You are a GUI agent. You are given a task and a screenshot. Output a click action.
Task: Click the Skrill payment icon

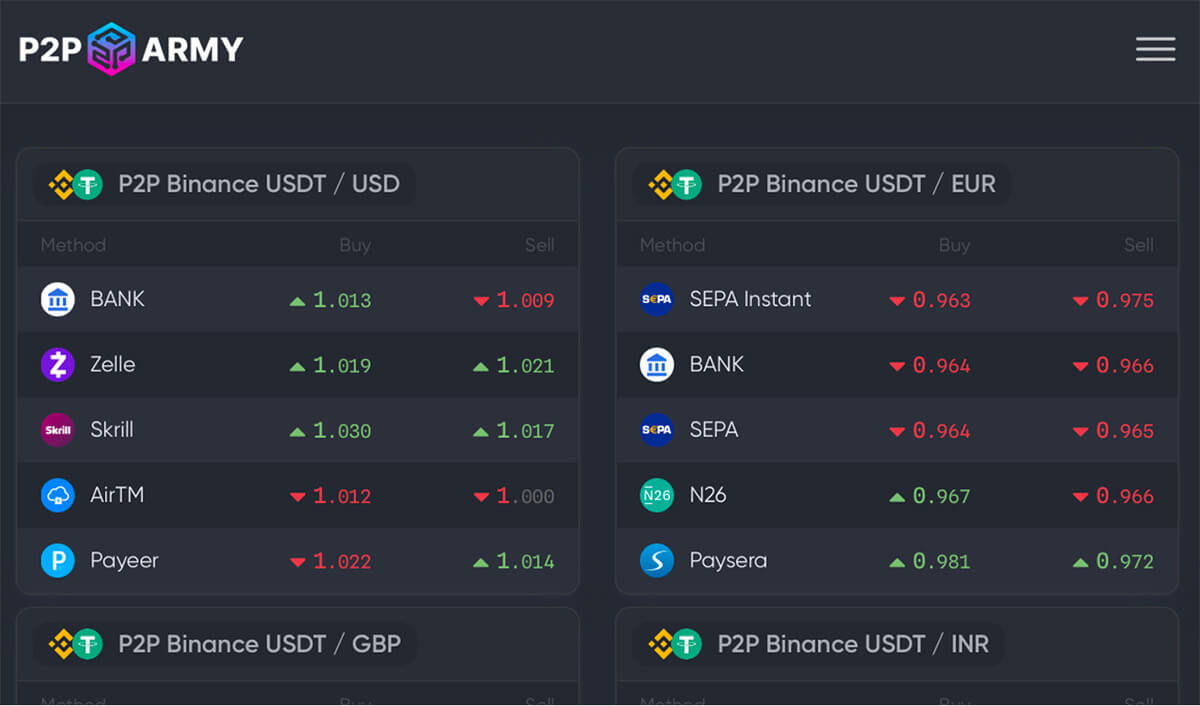click(58, 430)
